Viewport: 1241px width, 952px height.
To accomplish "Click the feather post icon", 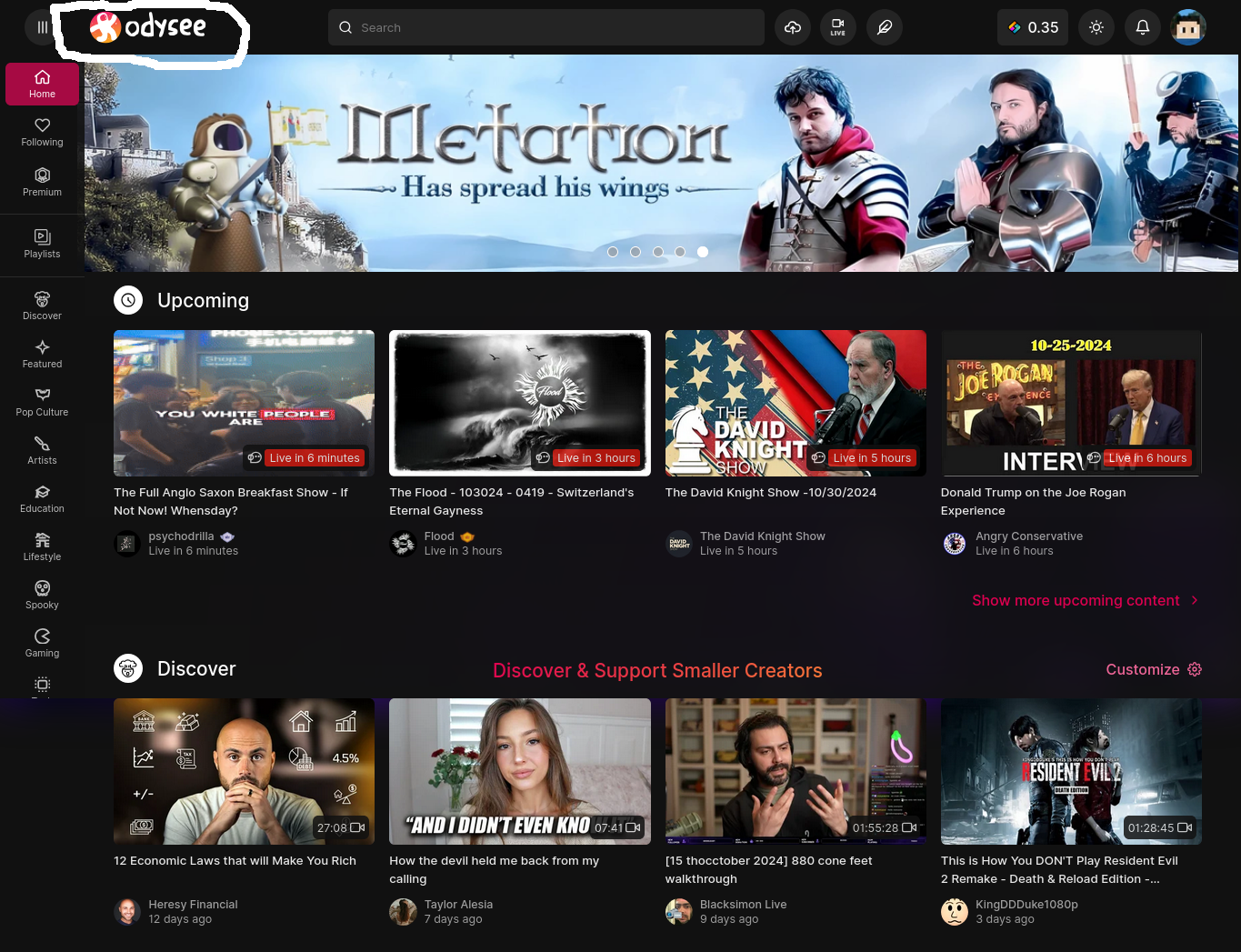I will (885, 27).
